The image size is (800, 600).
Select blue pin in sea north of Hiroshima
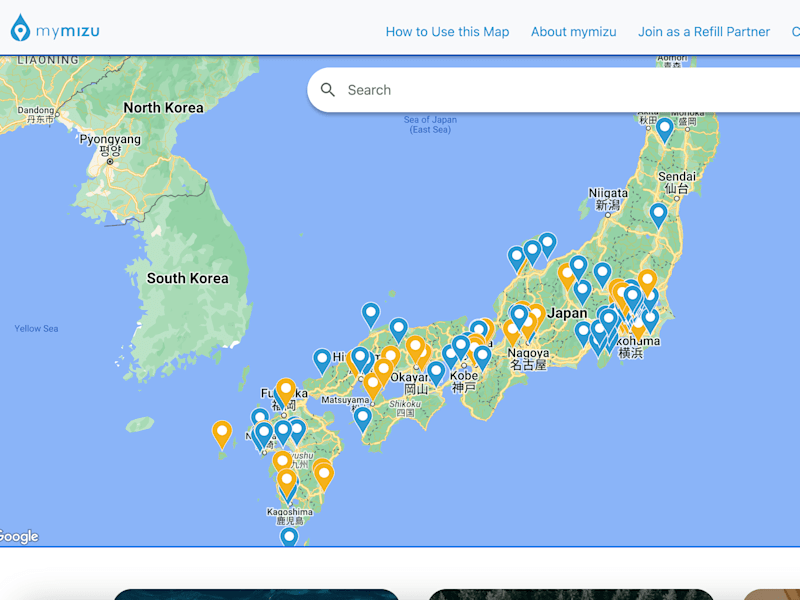[371, 315]
